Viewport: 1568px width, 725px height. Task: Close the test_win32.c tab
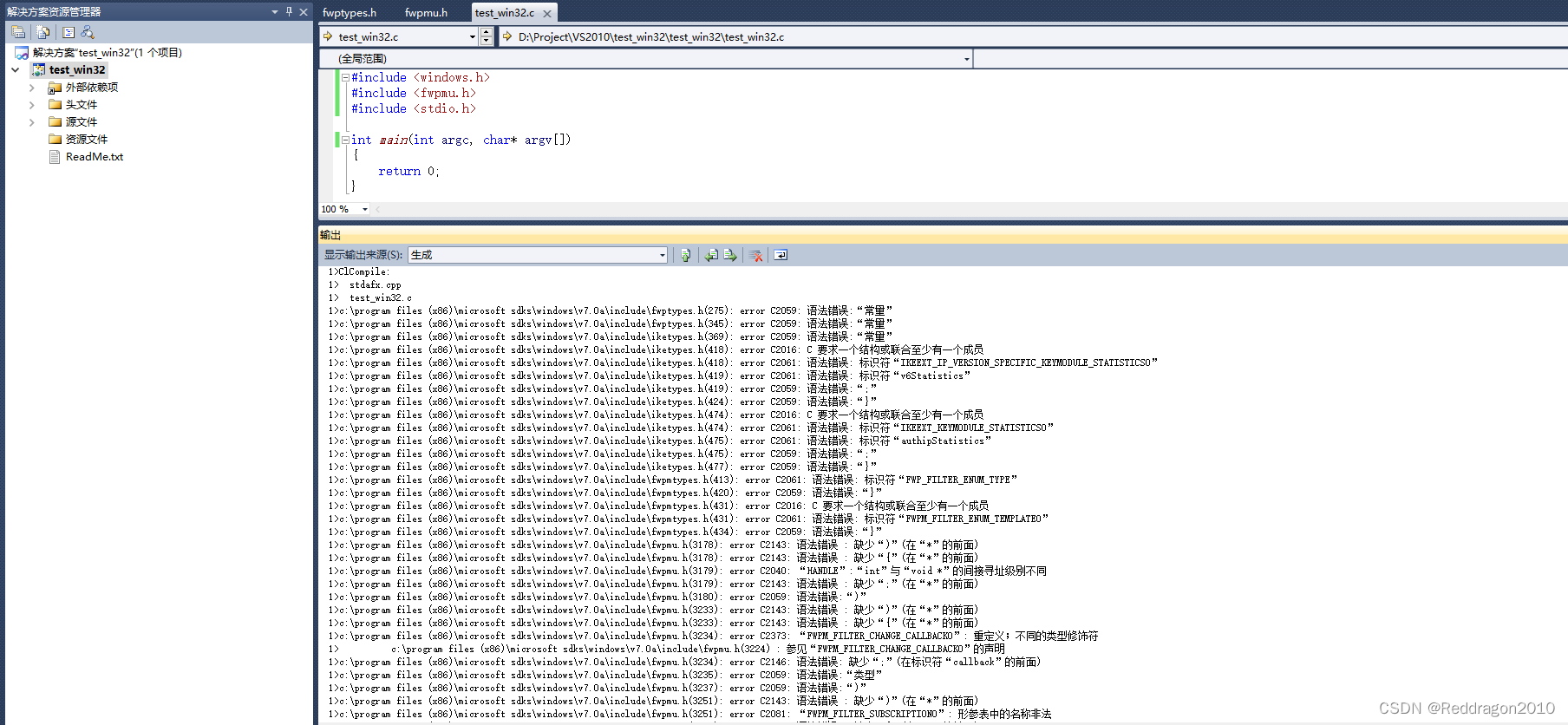click(547, 13)
